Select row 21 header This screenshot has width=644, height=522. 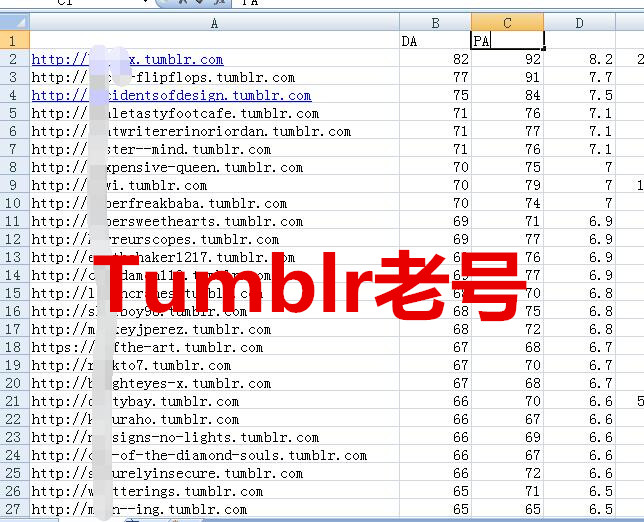click(x=15, y=401)
